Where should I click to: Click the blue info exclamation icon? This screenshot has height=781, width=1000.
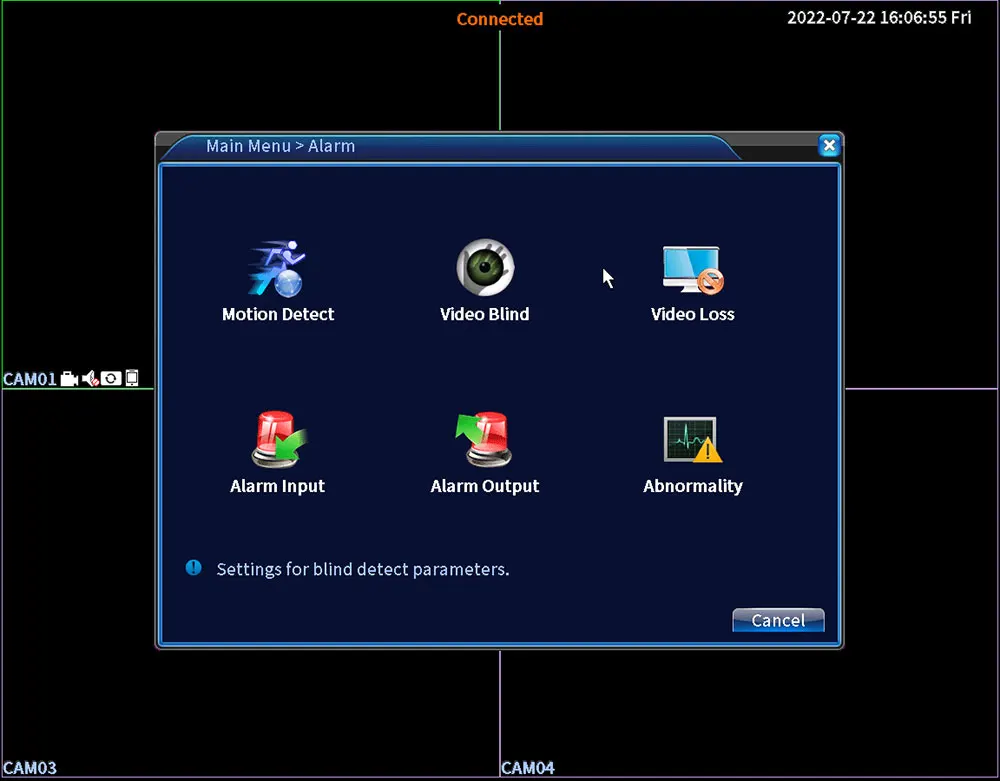(193, 567)
